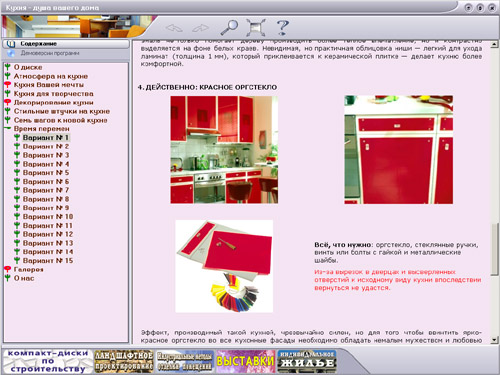Viewport: 500px width, 375px height.
Task: Click the red flower icon beside Галерея
Action: tap(8, 269)
